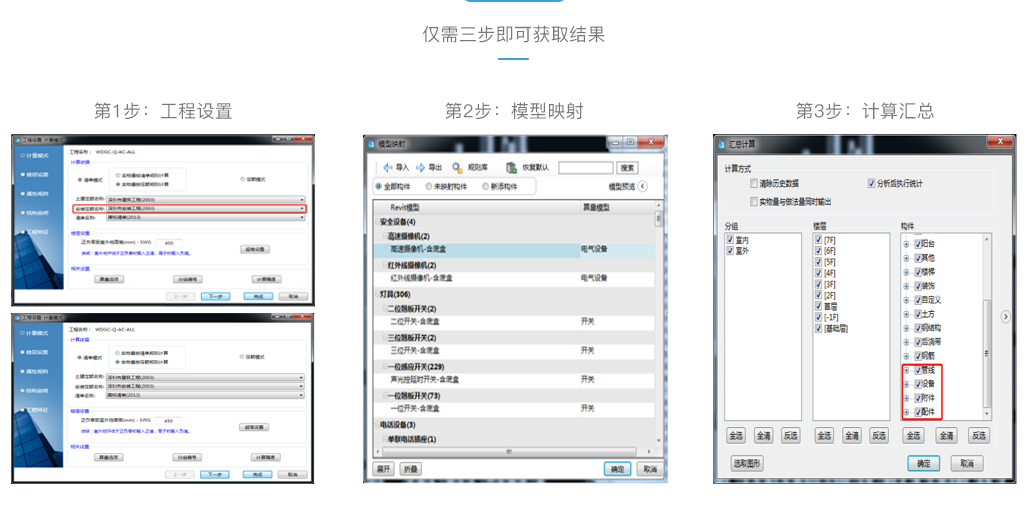1030x513 pixels.
Task: Toggle the 分析后执行统计 checkbox
Action: (x=872, y=184)
